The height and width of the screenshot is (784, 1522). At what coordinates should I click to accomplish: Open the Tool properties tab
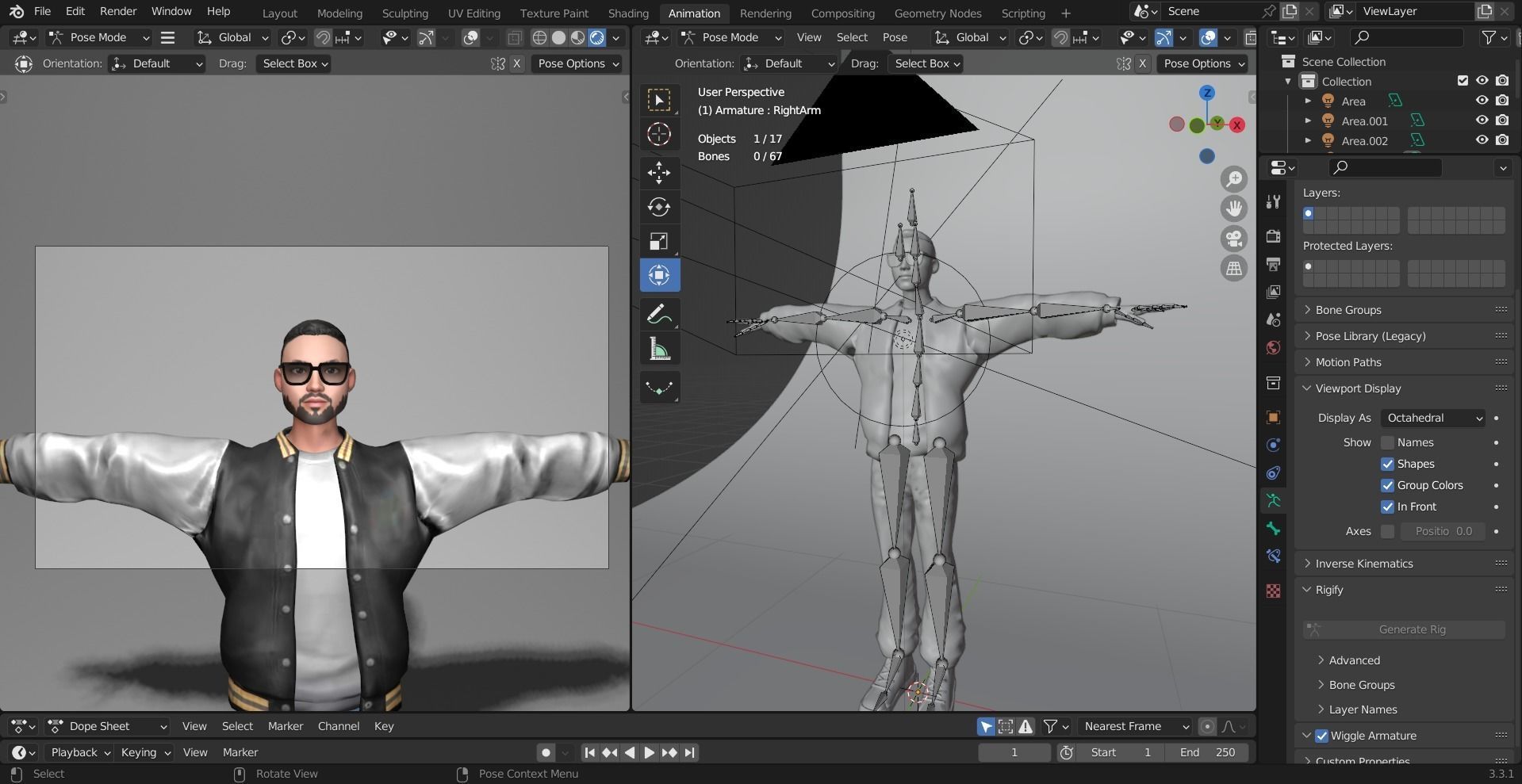pyautogui.click(x=1273, y=201)
